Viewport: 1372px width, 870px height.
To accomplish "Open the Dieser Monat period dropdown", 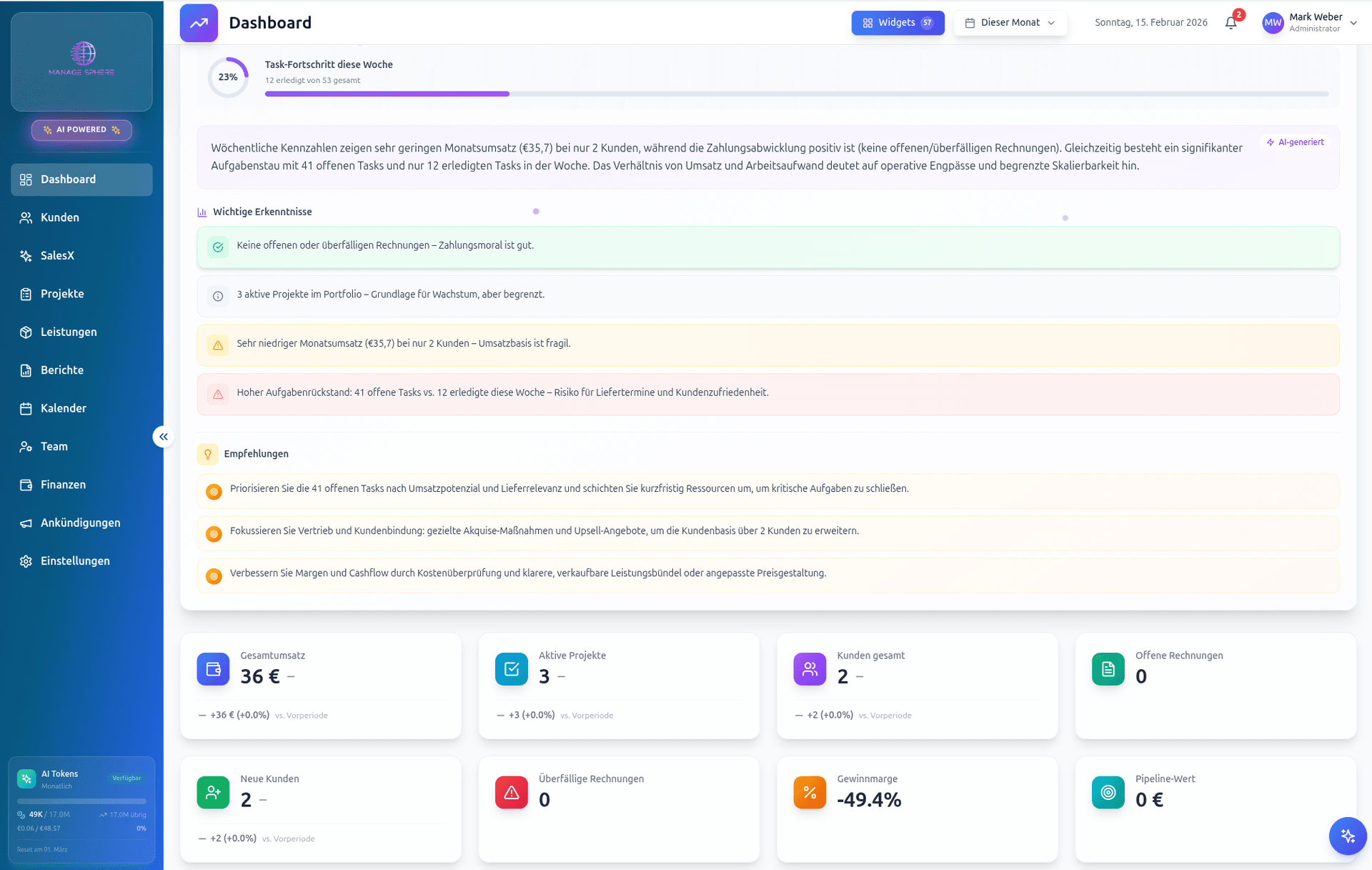I will coord(1010,23).
